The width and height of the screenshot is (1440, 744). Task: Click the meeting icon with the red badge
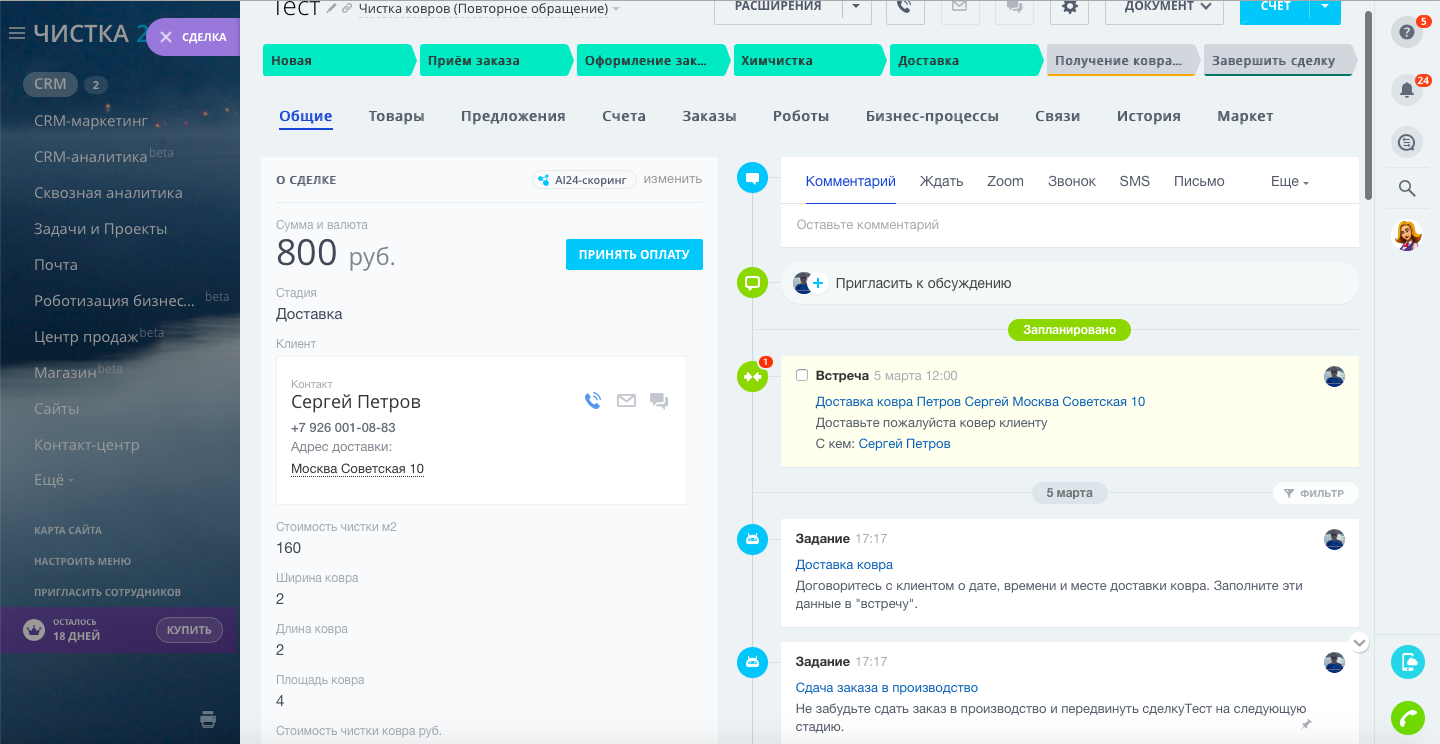(x=752, y=376)
